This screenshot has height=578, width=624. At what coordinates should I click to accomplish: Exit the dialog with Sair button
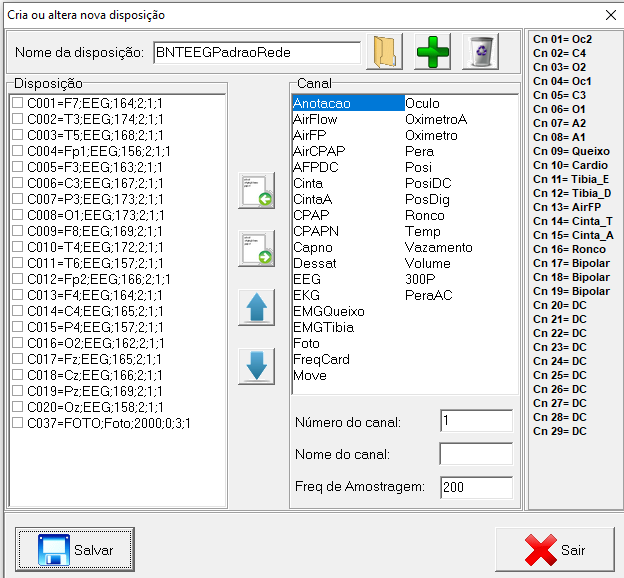[x=555, y=550]
